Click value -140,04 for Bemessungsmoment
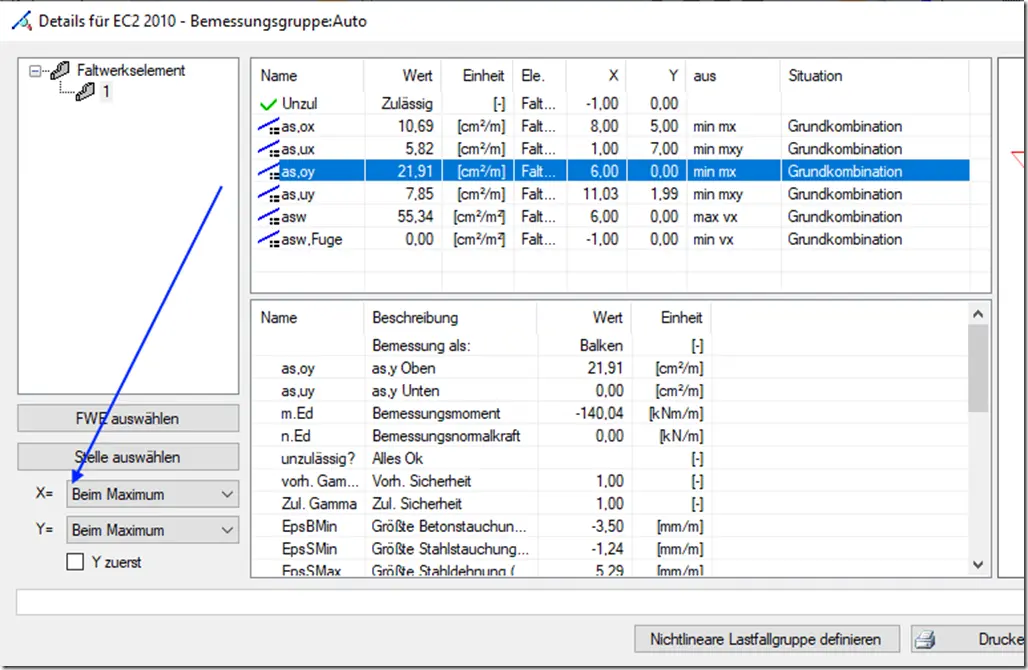The image size is (1028, 670). (599, 414)
